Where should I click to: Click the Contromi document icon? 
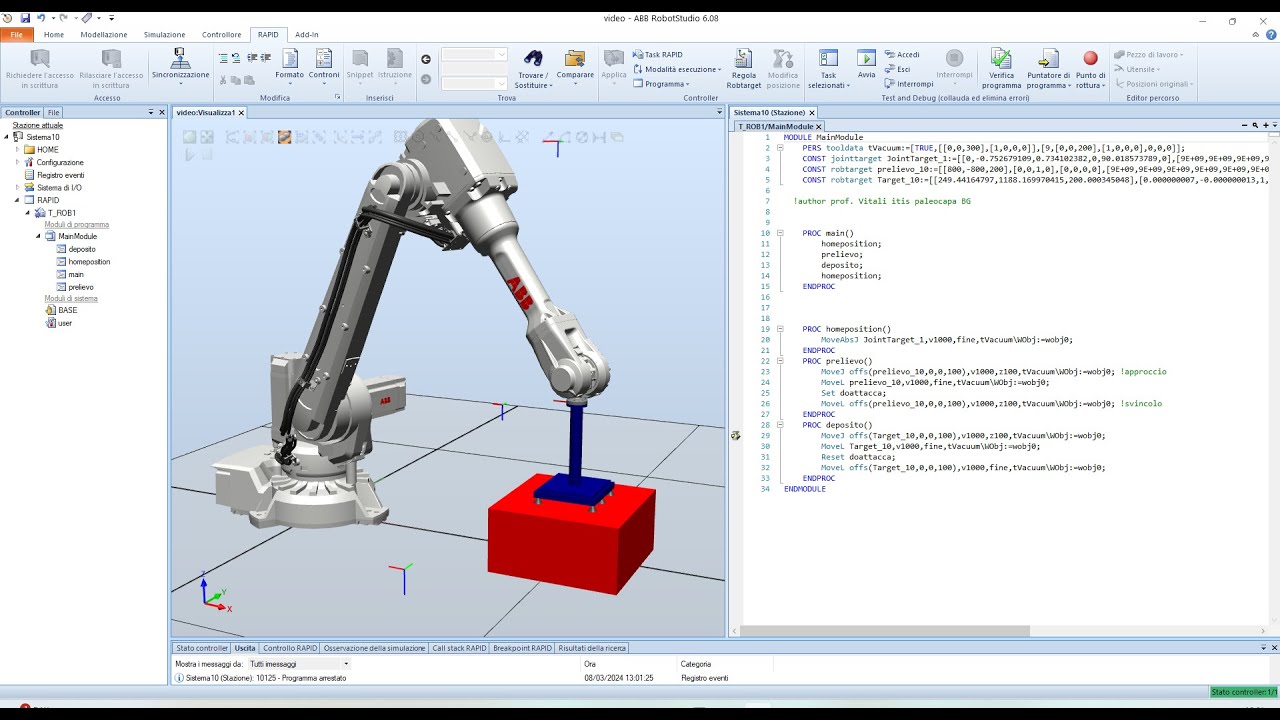[x=324, y=58]
